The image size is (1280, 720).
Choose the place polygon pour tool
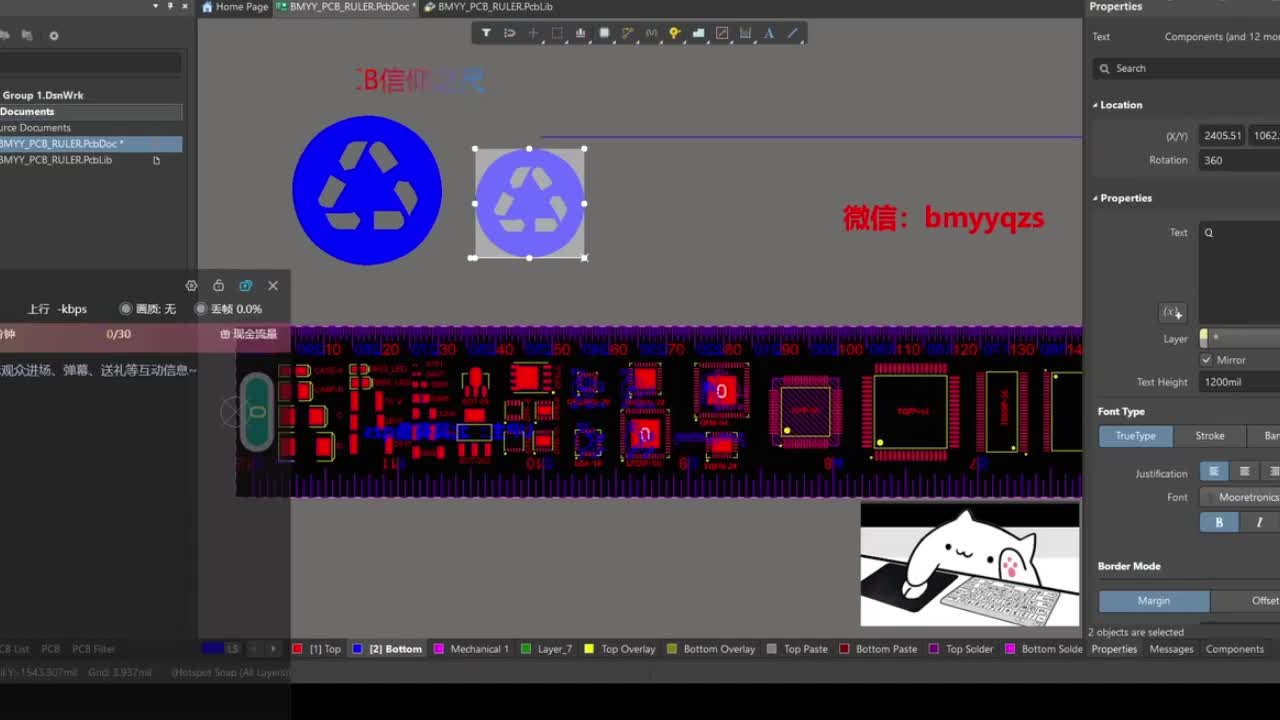(x=698, y=33)
